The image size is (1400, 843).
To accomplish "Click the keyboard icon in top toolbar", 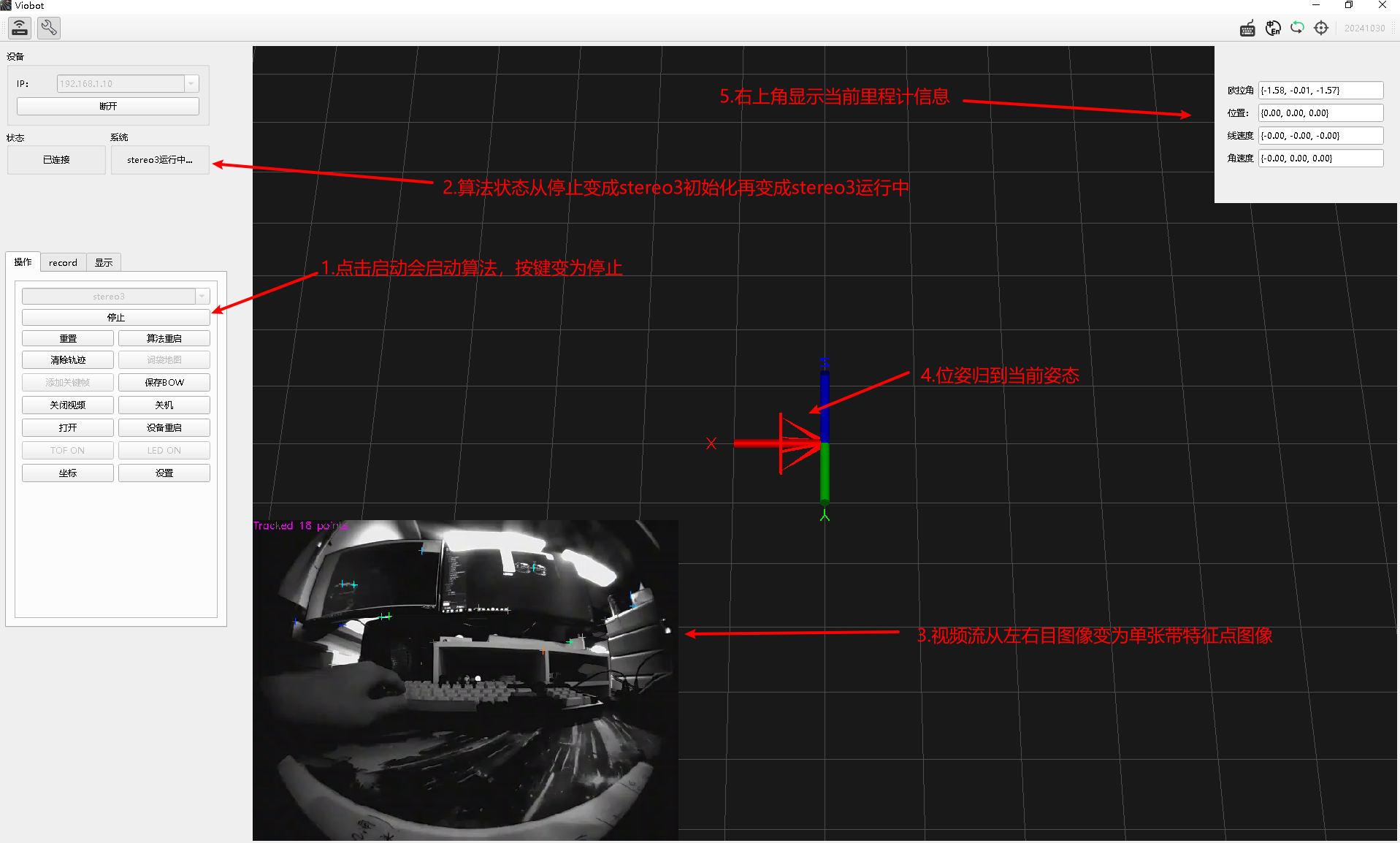I will tap(1247, 28).
